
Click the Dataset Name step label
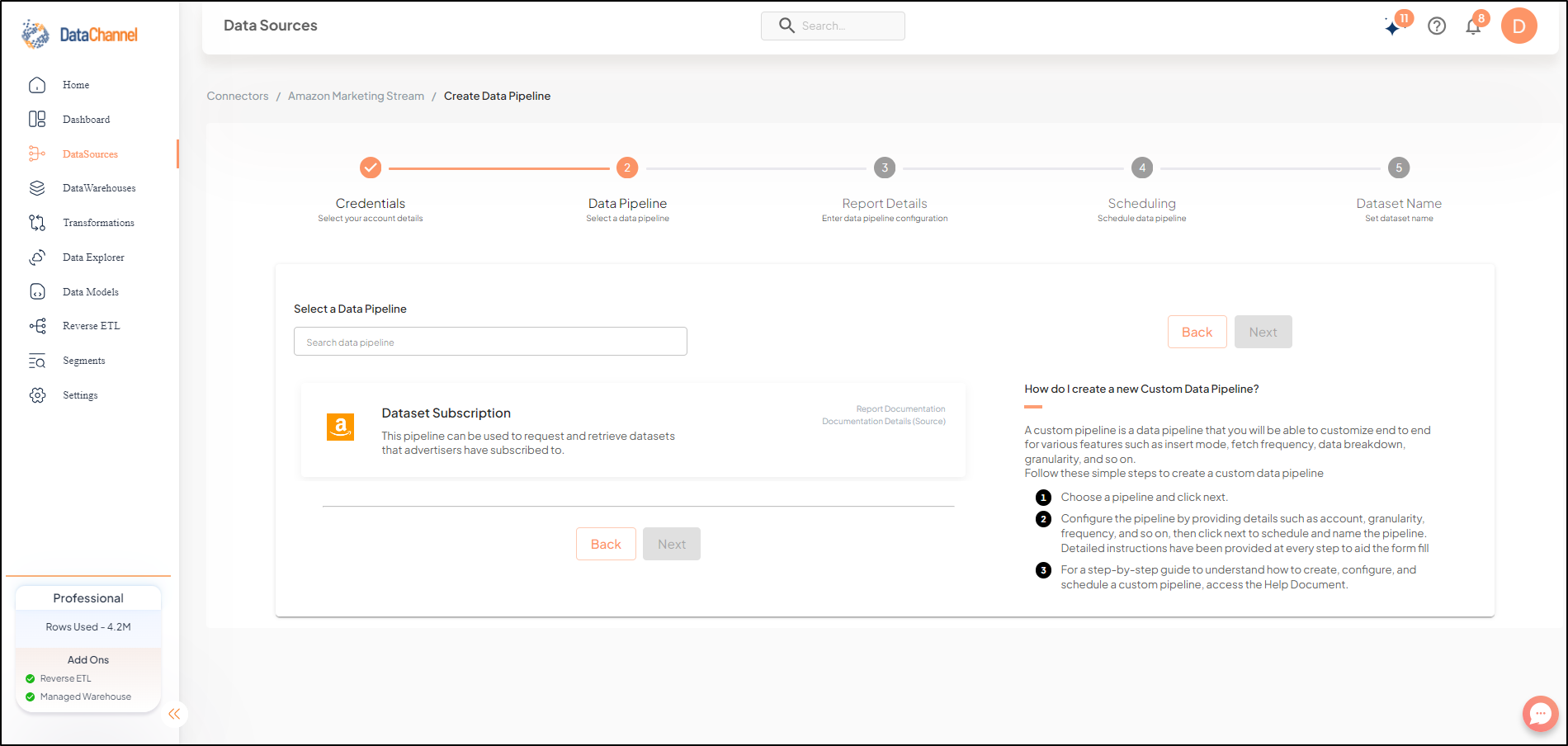click(x=1399, y=203)
